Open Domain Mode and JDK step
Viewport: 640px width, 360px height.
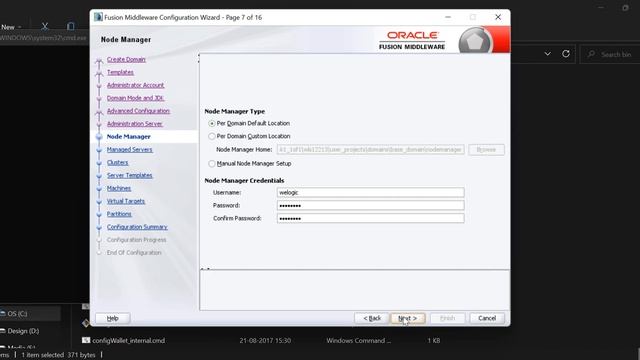[x=135, y=98]
